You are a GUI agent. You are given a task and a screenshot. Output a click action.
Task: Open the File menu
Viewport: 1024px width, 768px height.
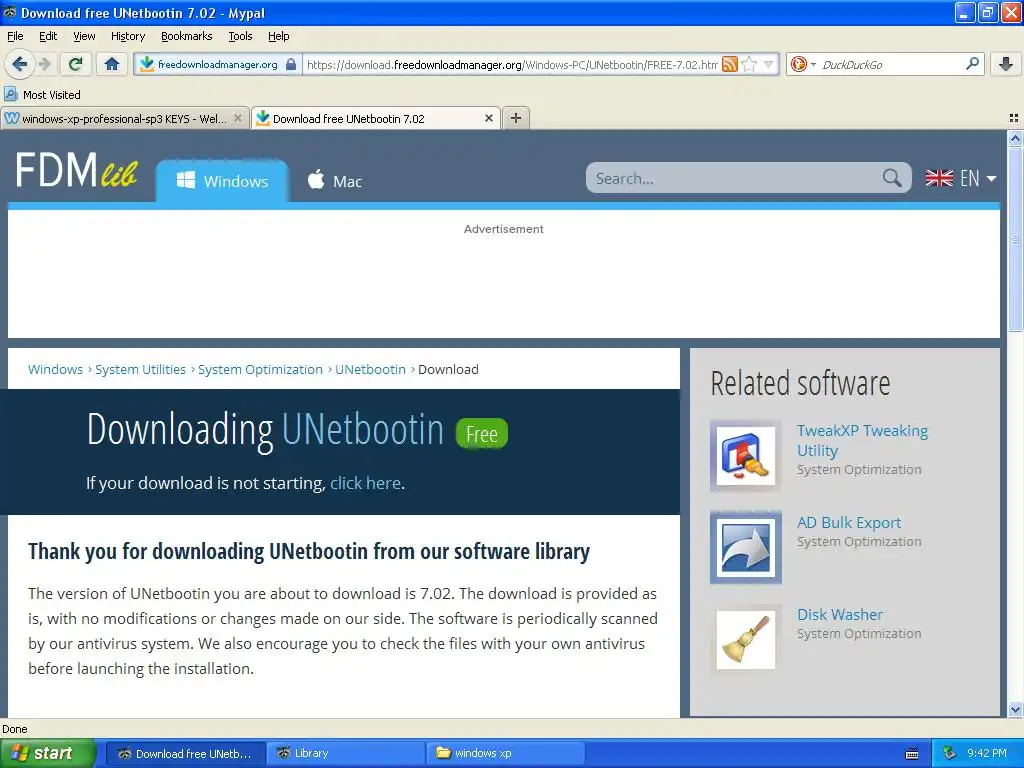coord(15,36)
